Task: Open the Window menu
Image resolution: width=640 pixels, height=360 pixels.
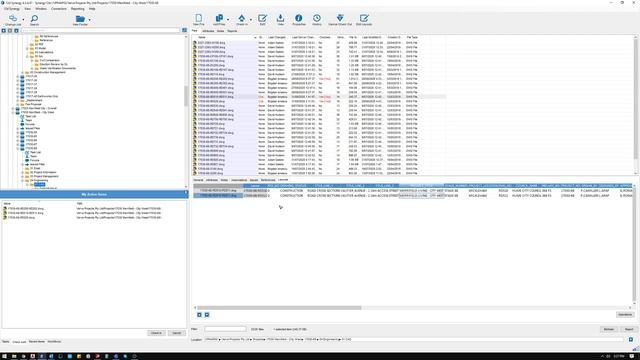Action: click(41, 9)
